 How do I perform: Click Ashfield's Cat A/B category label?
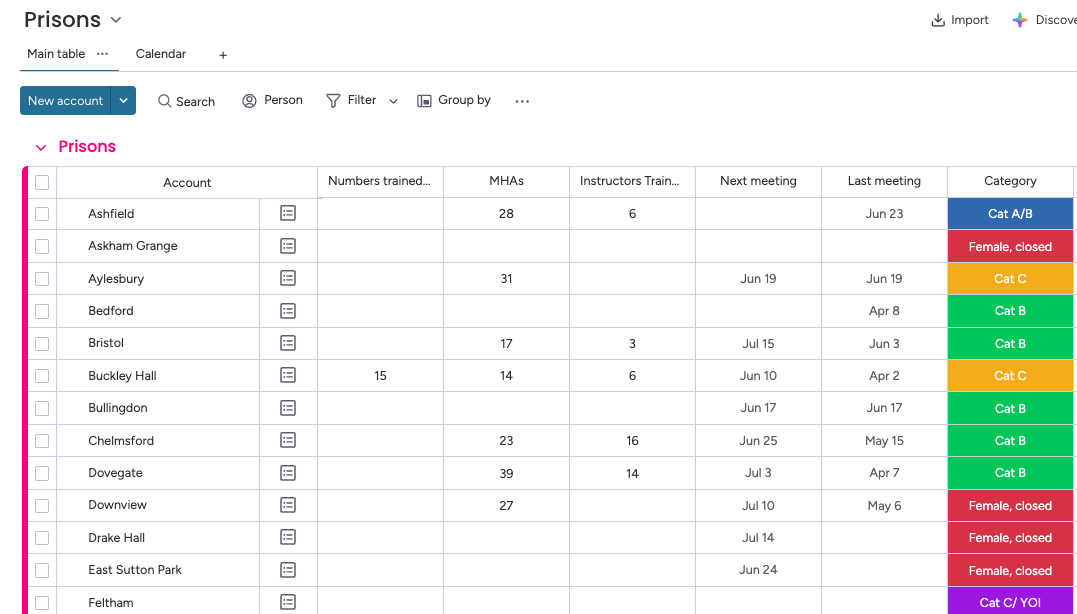[1010, 214]
